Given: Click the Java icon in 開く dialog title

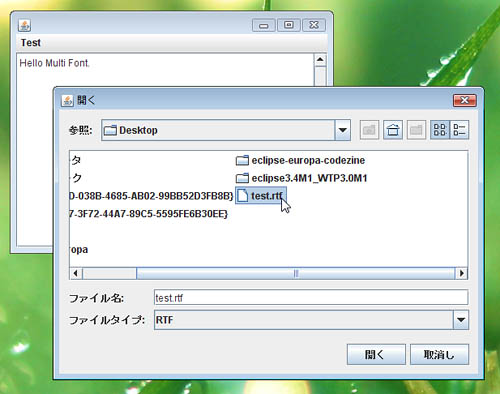Looking at the screenshot, I should point(67,100).
